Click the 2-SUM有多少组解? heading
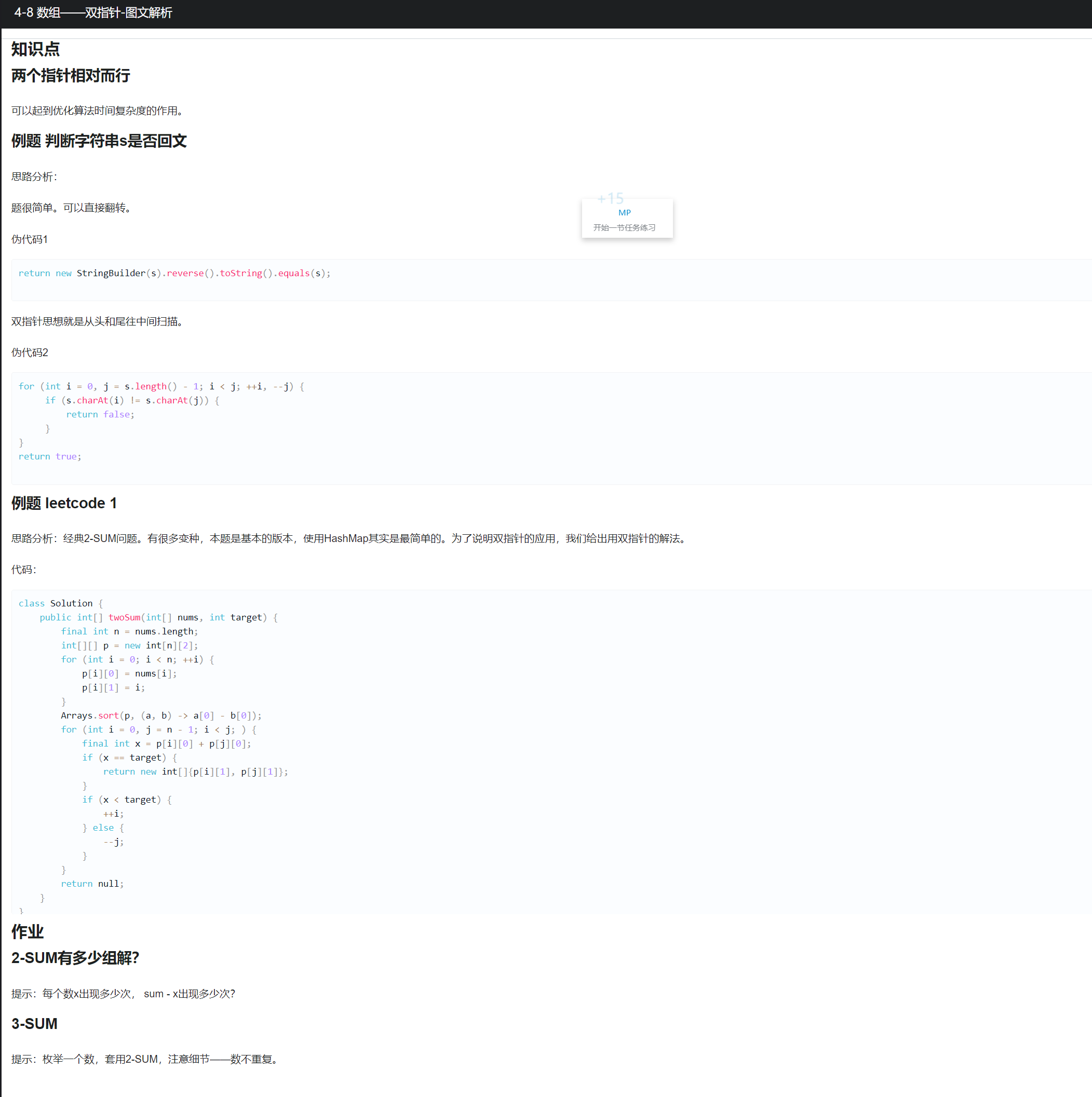Screen dimensions: 1092x1097 tap(75, 958)
